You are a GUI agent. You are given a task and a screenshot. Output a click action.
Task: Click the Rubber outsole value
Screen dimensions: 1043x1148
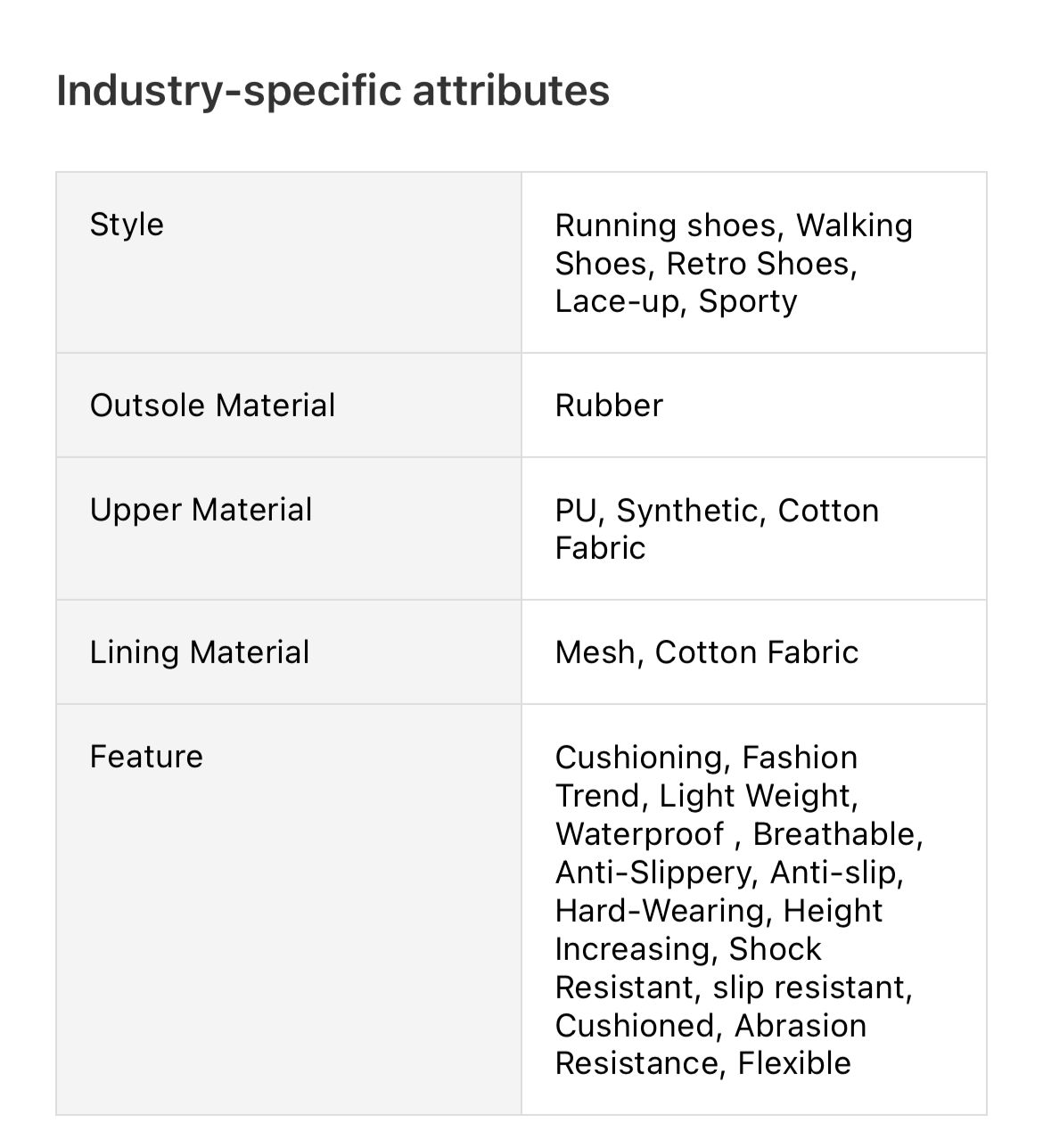(x=609, y=406)
